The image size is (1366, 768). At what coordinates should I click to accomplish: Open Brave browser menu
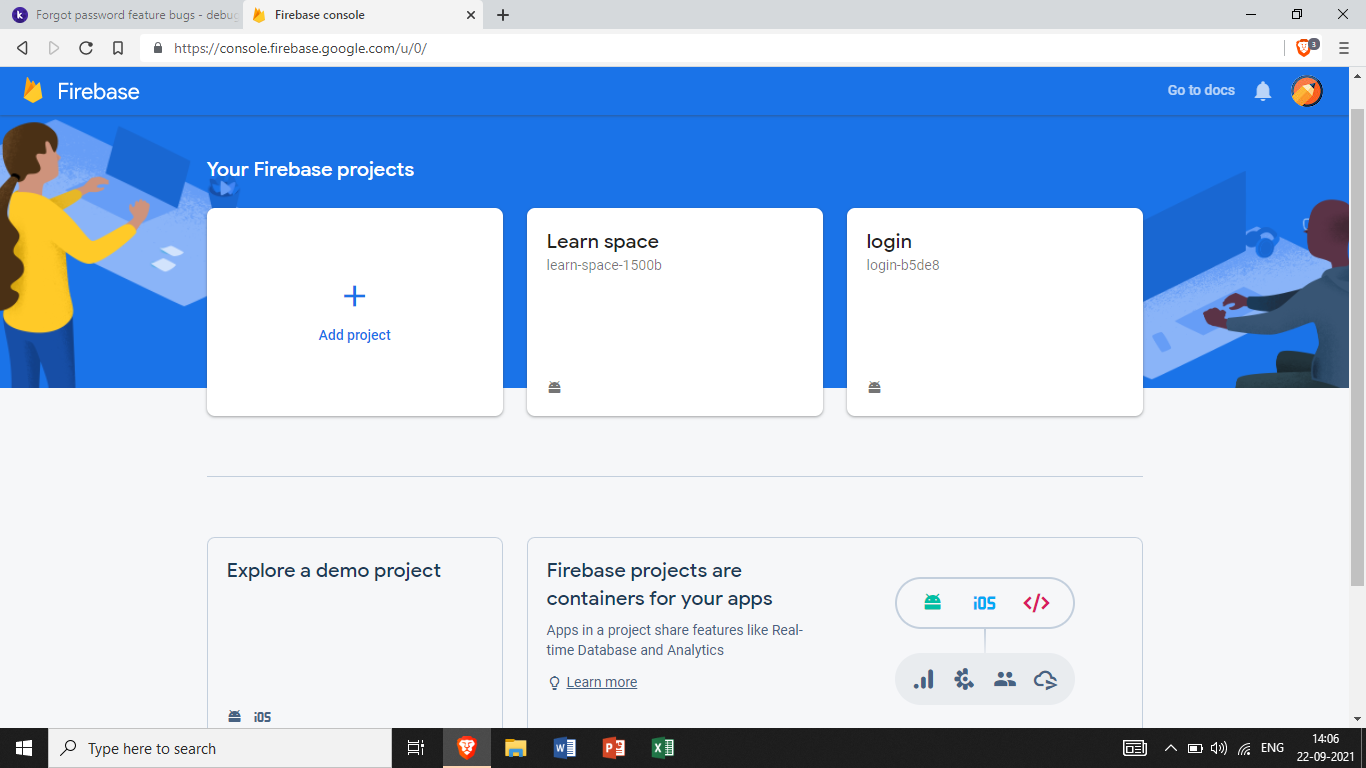pyautogui.click(x=1344, y=48)
